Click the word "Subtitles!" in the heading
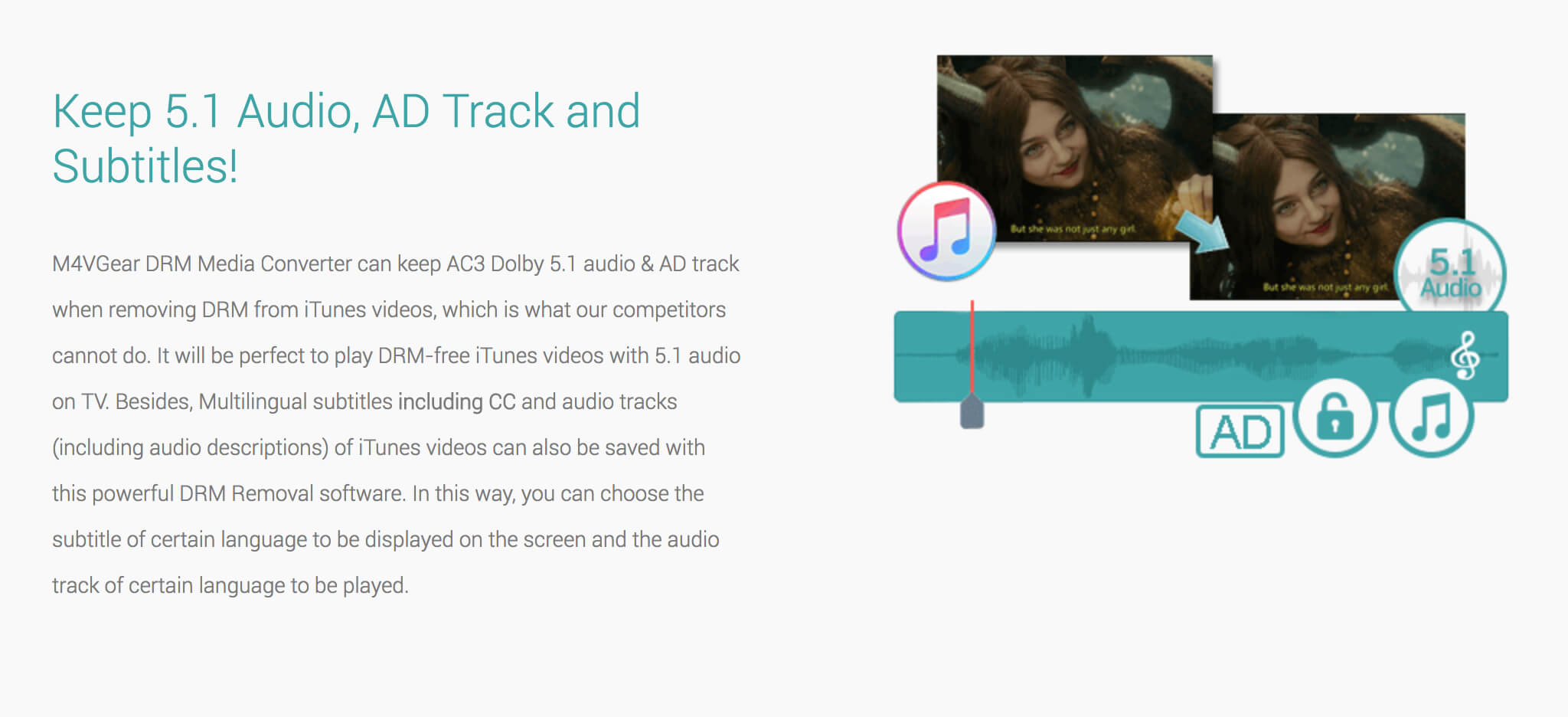1568x717 pixels. (x=145, y=166)
